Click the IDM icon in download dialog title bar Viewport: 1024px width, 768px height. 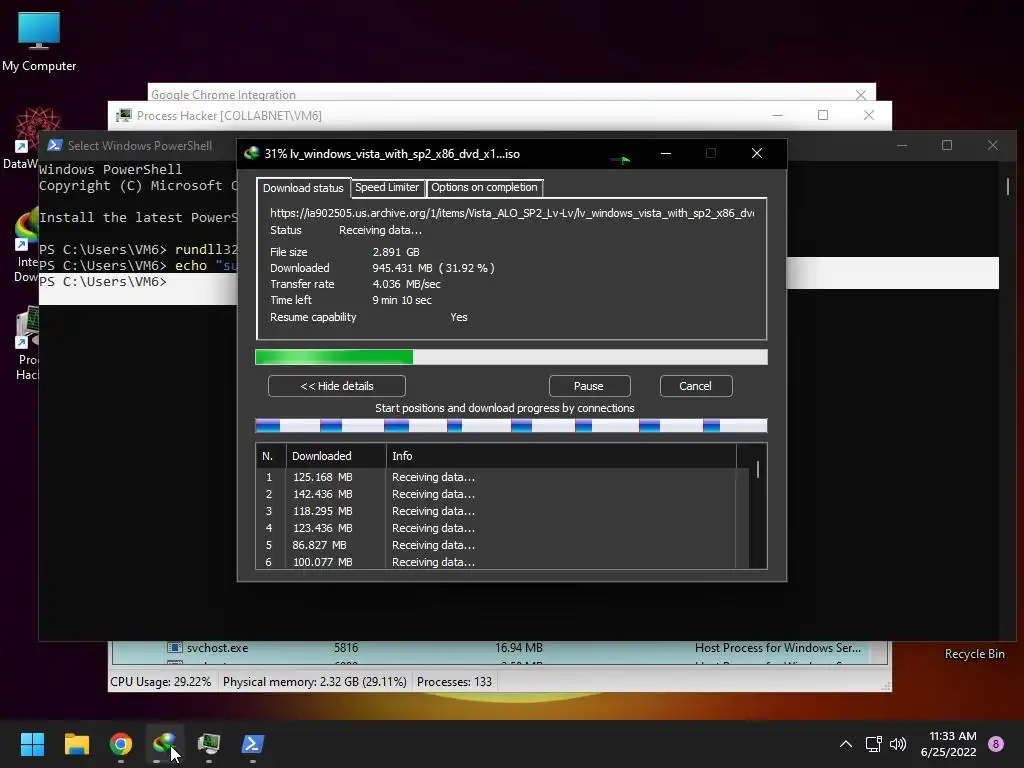[251, 153]
